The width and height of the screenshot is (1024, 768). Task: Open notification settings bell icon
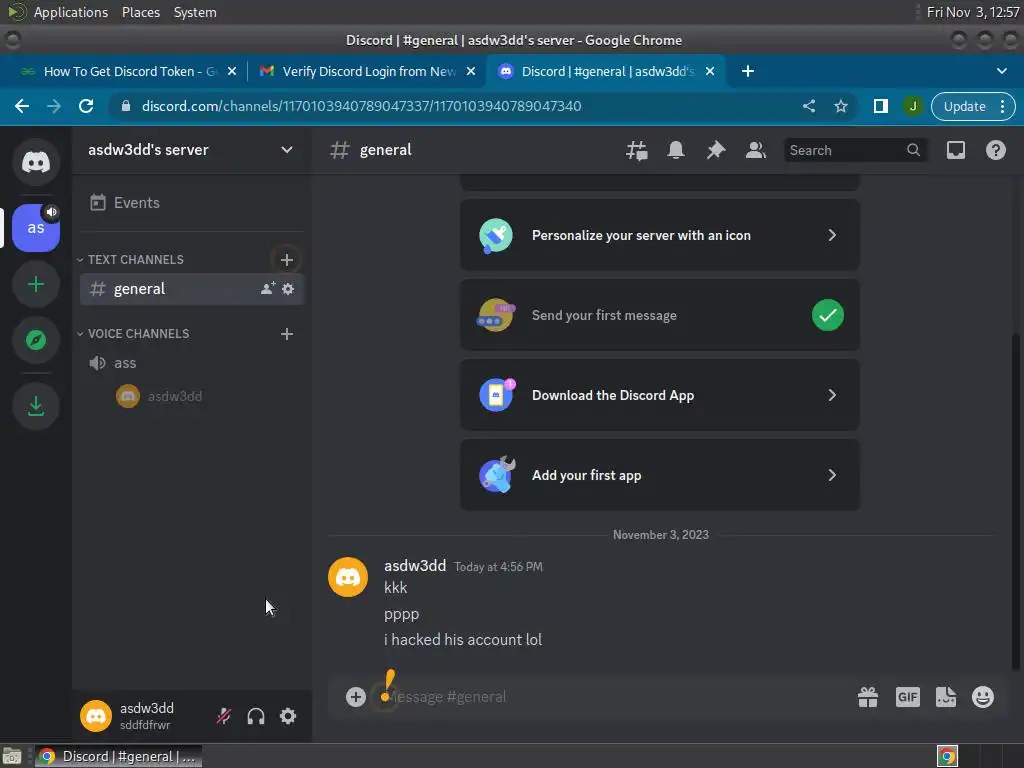[x=676, y=150]
